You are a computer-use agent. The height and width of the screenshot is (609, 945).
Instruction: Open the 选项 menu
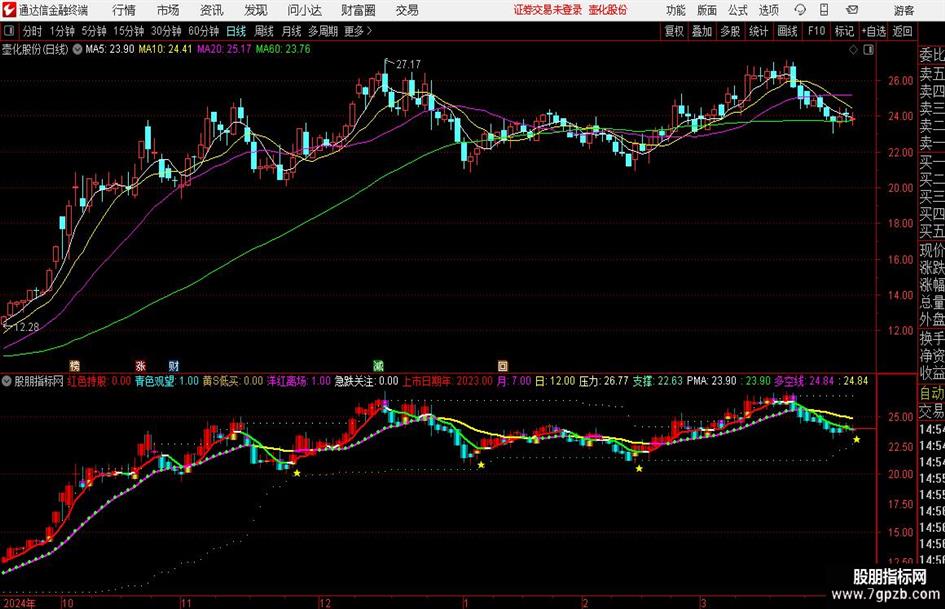769,10
